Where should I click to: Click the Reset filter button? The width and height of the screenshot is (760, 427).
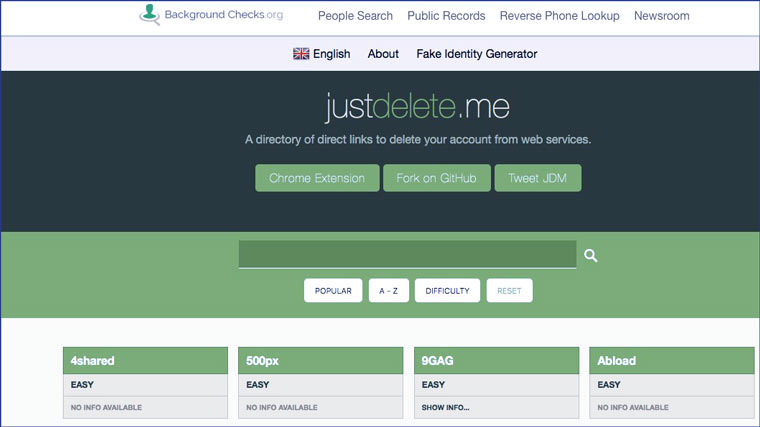pyautogui.click(x=509, y=290)
